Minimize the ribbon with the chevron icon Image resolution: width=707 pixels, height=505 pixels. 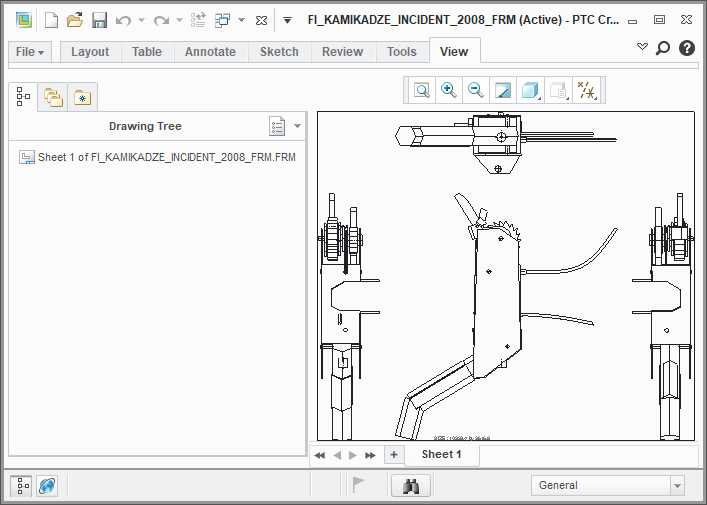(642, 46)
